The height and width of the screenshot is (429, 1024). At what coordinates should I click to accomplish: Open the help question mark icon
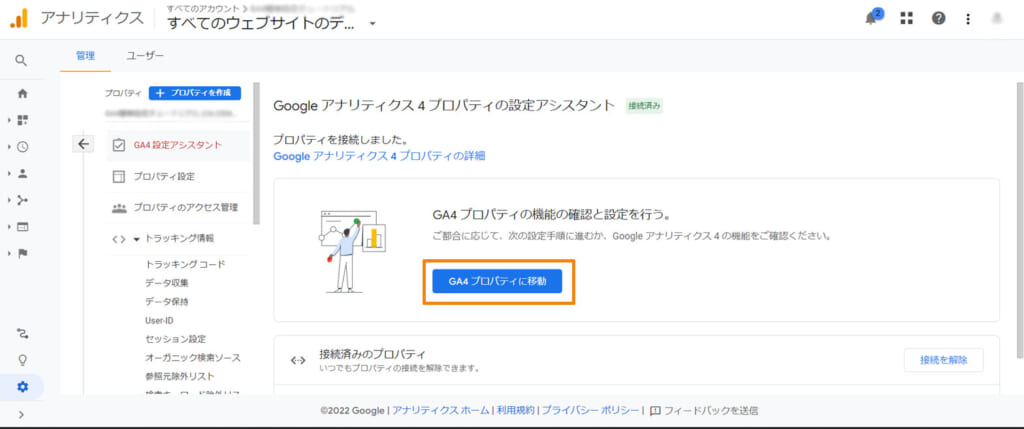[938, 18]
